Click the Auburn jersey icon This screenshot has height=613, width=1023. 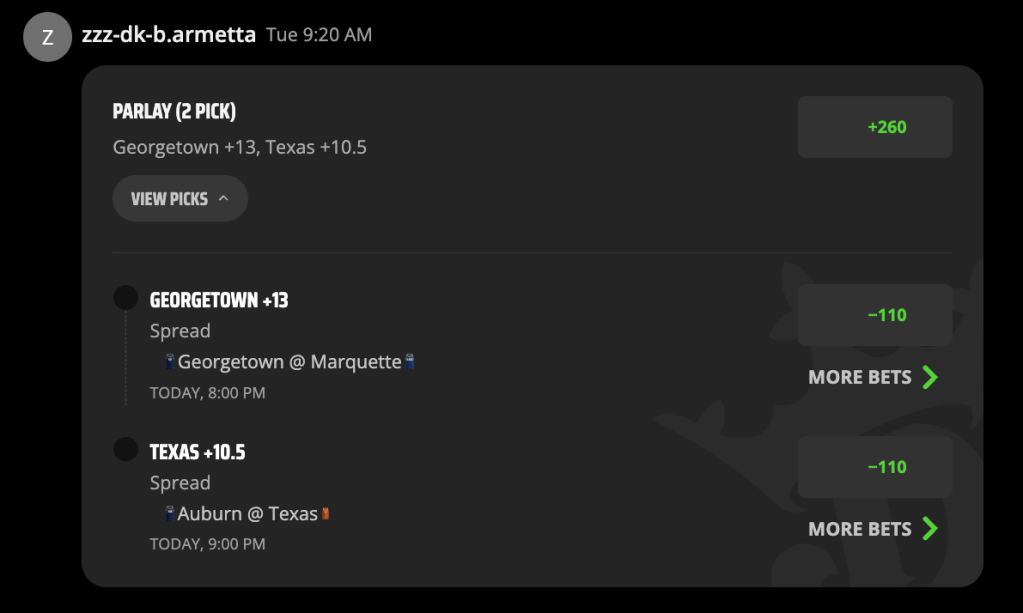tap(170, 514)
